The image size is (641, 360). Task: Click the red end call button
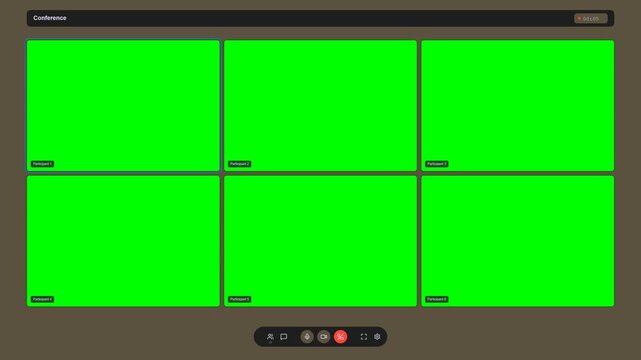pos(341,337)
